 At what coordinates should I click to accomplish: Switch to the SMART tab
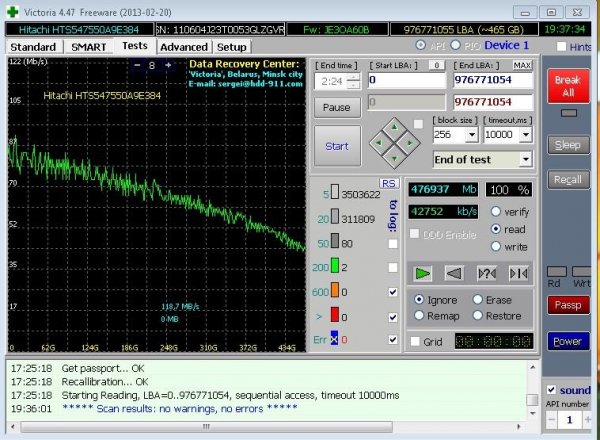87,47
